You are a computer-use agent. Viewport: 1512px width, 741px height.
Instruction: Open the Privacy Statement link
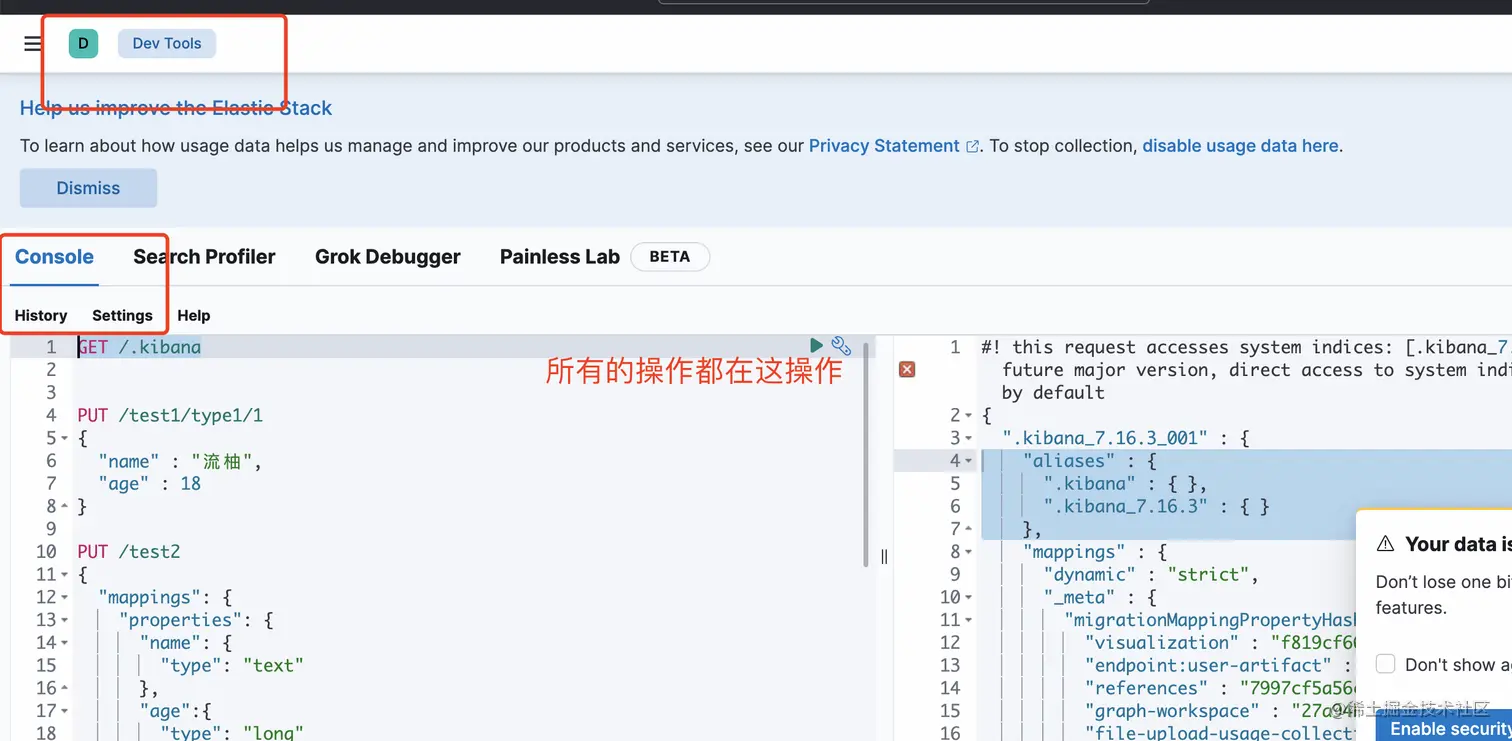(894, 146)
